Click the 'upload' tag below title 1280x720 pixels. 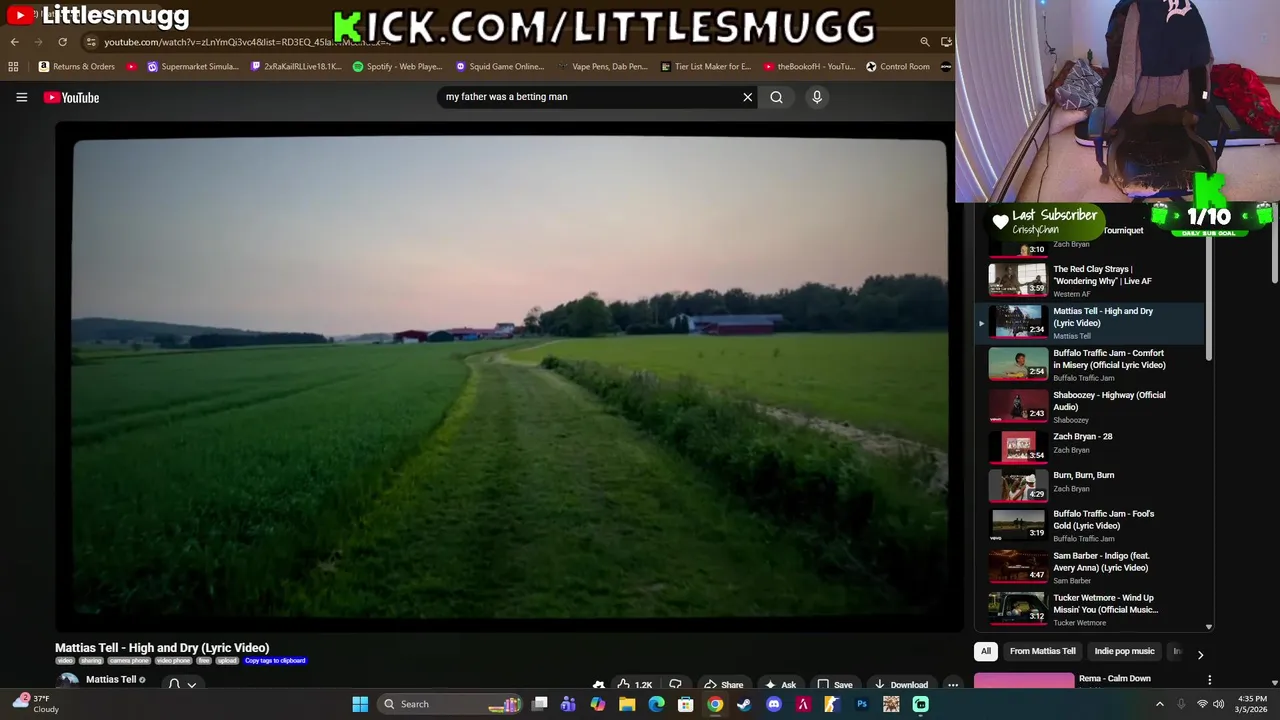point(227,661)
